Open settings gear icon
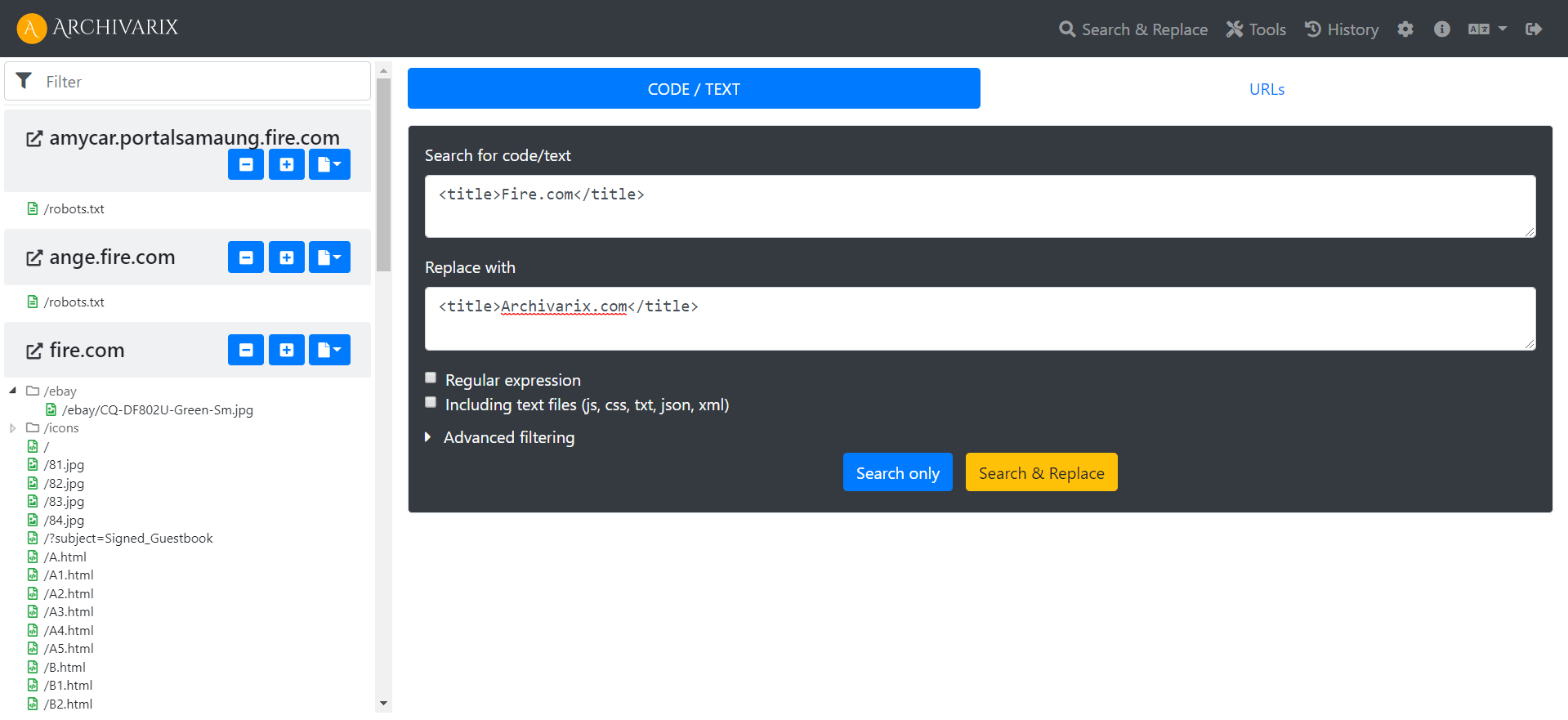 click(x=1405, y=29)
